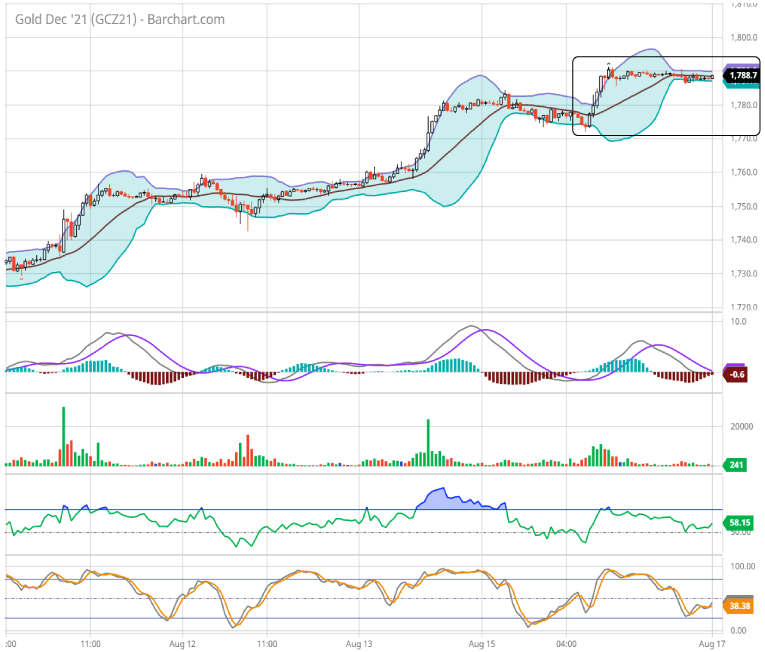Click the tallest green volume bar near Aug 13
Viewport: 765px width, 652px height.
tap(428, 442)
